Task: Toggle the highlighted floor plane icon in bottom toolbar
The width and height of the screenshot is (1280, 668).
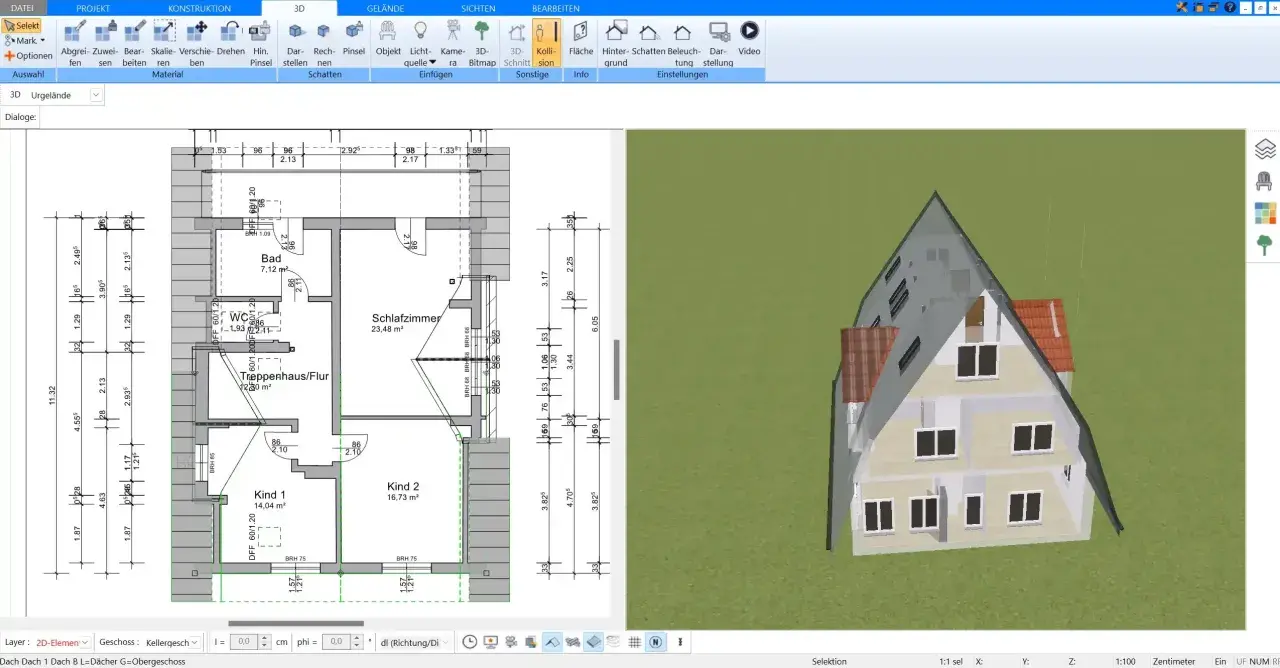Action: 594,642
